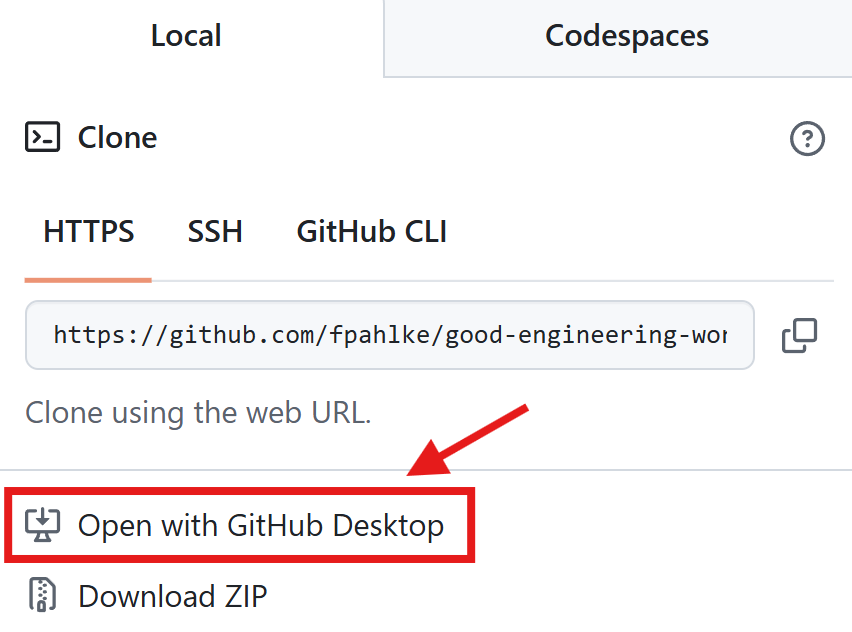Viewport: 852px width, 632px height.
Task: Click the terminal icon beside Clone
Action: click(x=42, y=137)
